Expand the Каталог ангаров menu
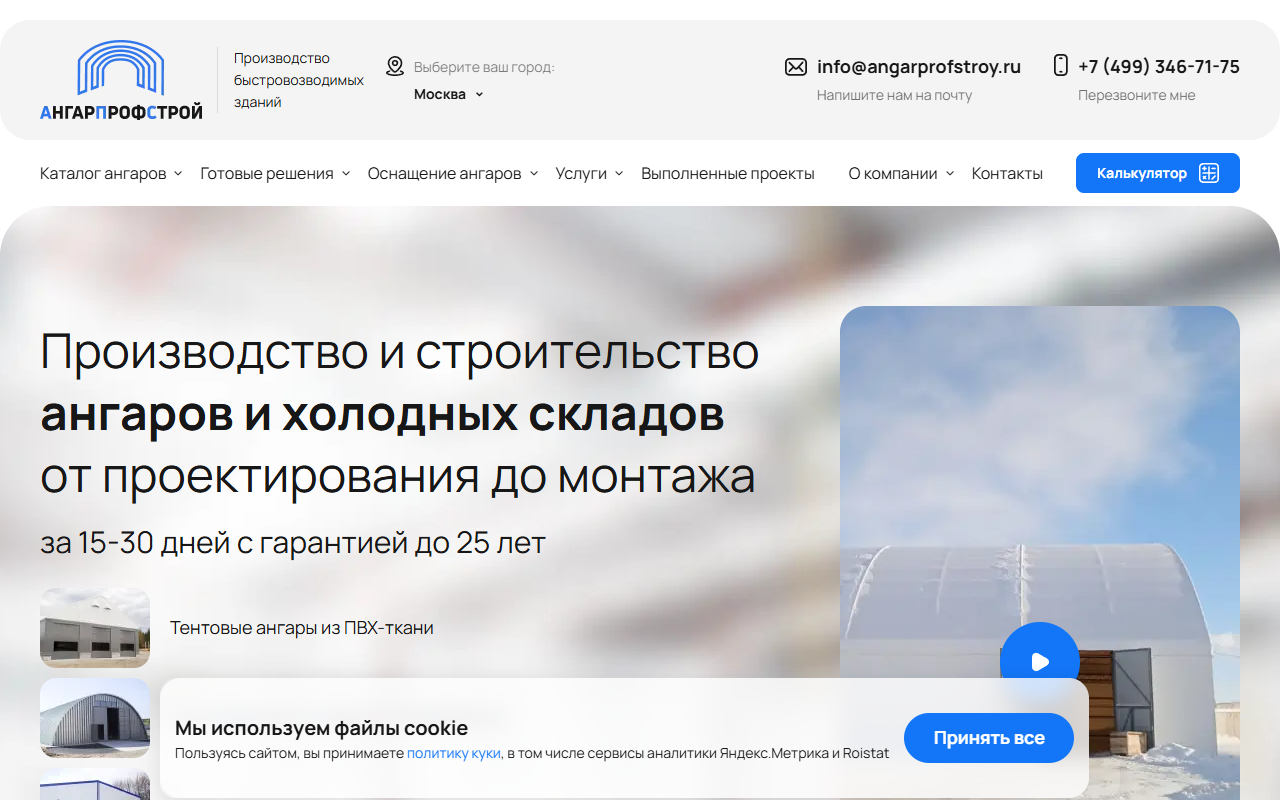The width and height of the screenshot is (1280, 800). [111, 173]
